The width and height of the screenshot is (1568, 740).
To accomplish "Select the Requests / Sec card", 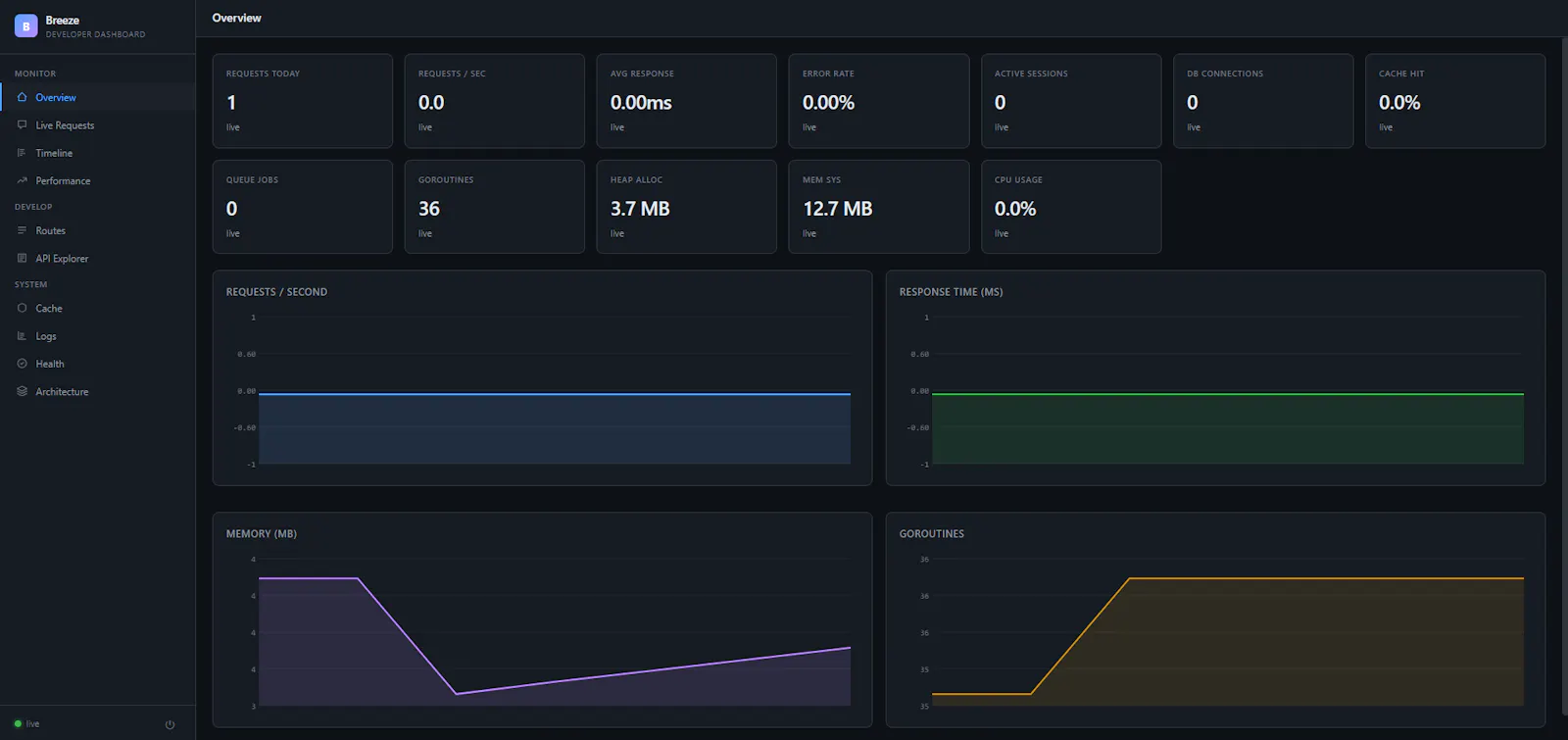I will click(x=495, y=101).
